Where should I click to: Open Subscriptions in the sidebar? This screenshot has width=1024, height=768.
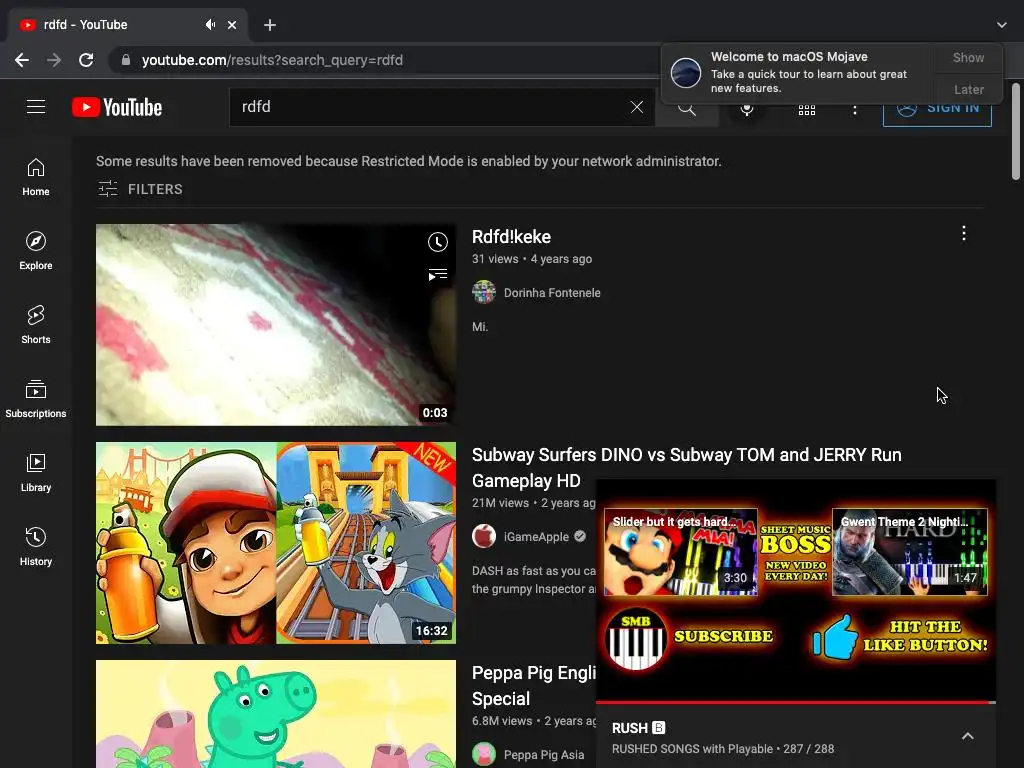(36, 398)
